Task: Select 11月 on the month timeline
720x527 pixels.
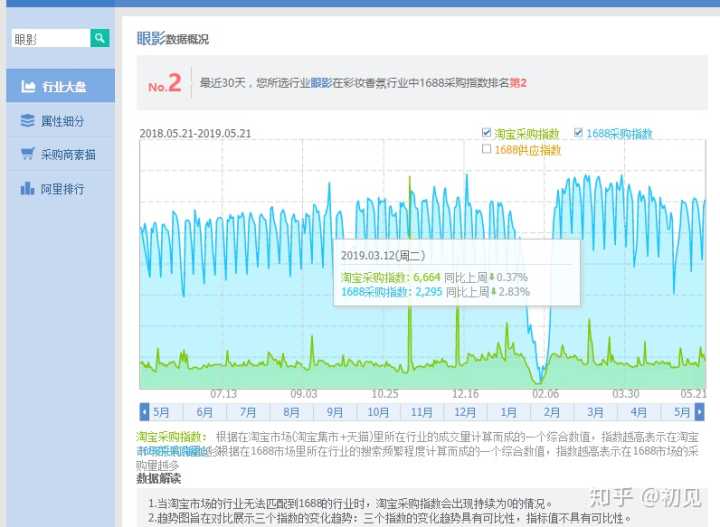Action: (x=422, y=412)
